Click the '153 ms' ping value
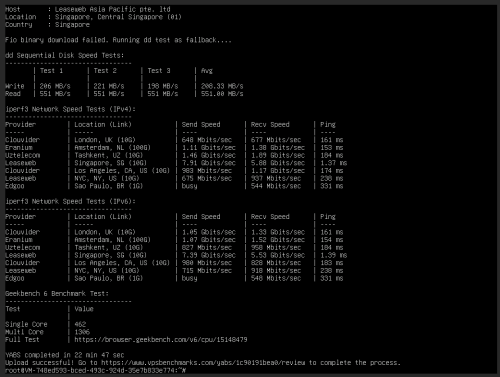Image resolution: width=500 pixels, height=377 pixels. 332,148
